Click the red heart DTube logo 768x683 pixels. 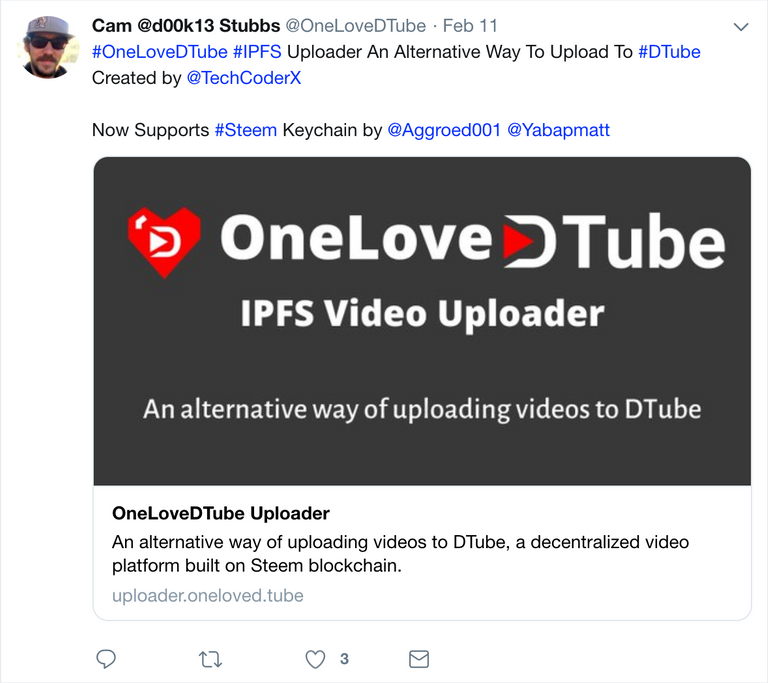tap(164, 241)
